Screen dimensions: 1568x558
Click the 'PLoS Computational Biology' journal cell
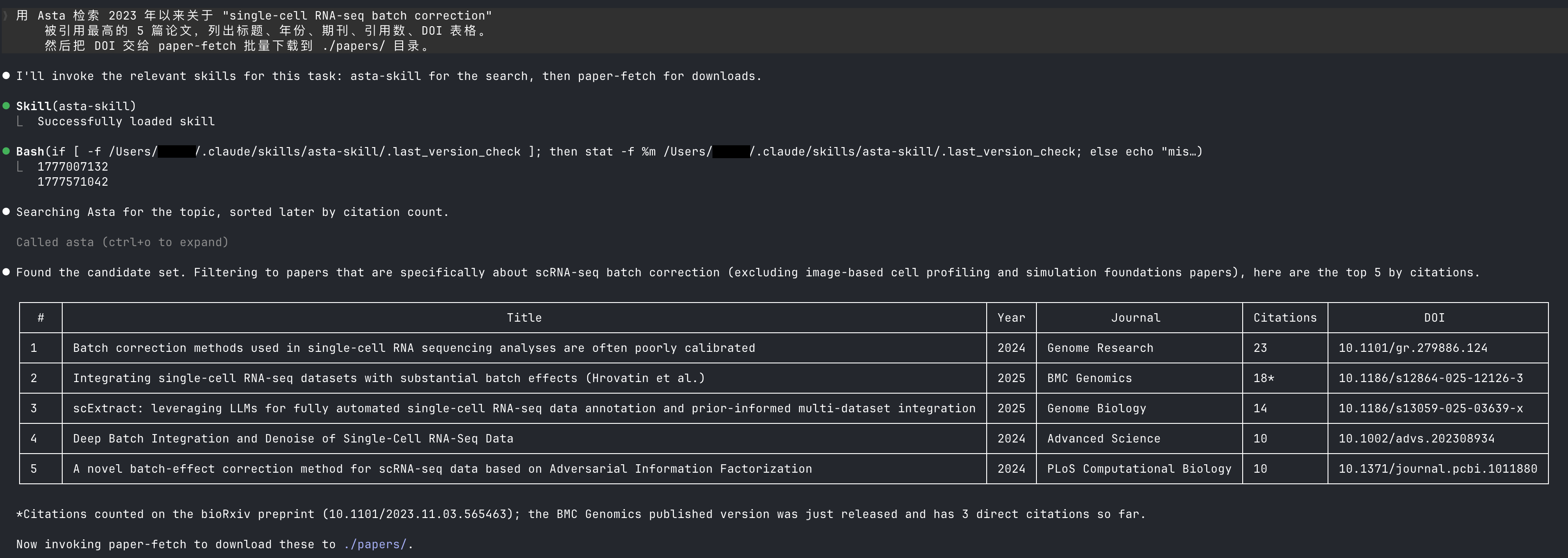coord(1139,469)
